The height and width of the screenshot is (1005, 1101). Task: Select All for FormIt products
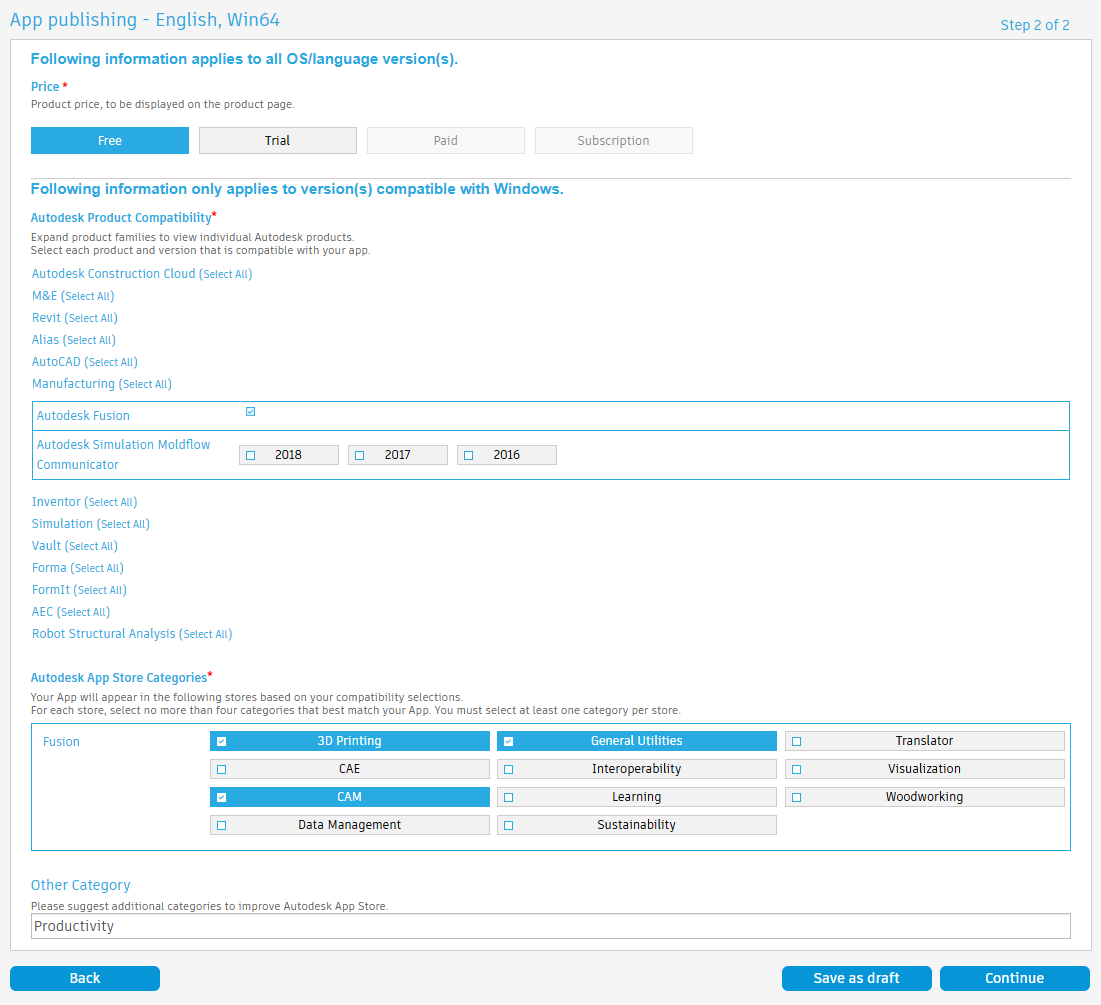tap(100, 590)
